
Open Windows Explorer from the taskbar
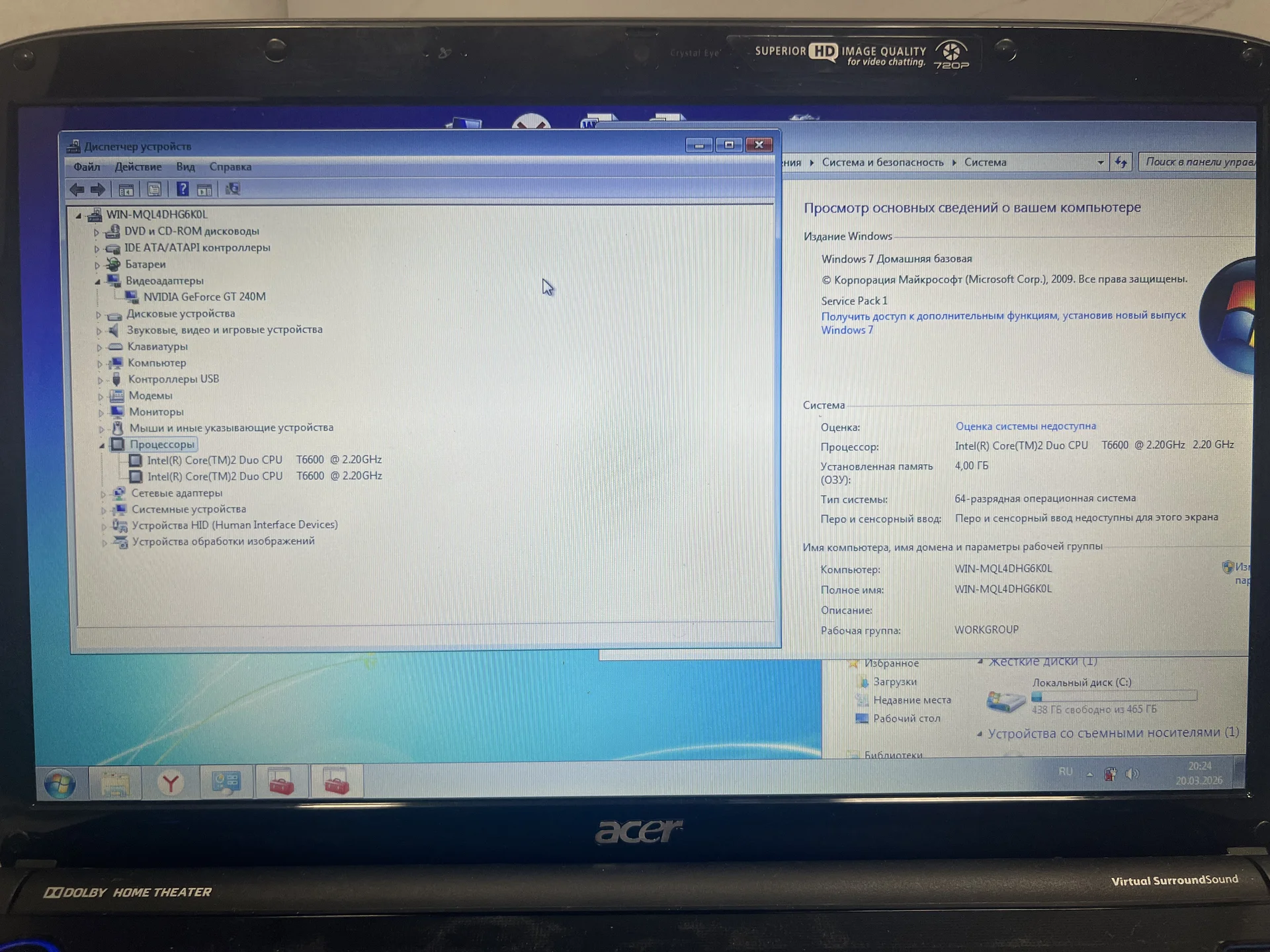pos(115,784)
